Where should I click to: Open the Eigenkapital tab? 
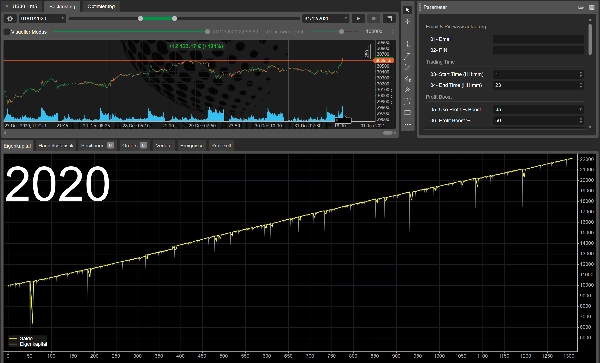click(18, 145)
